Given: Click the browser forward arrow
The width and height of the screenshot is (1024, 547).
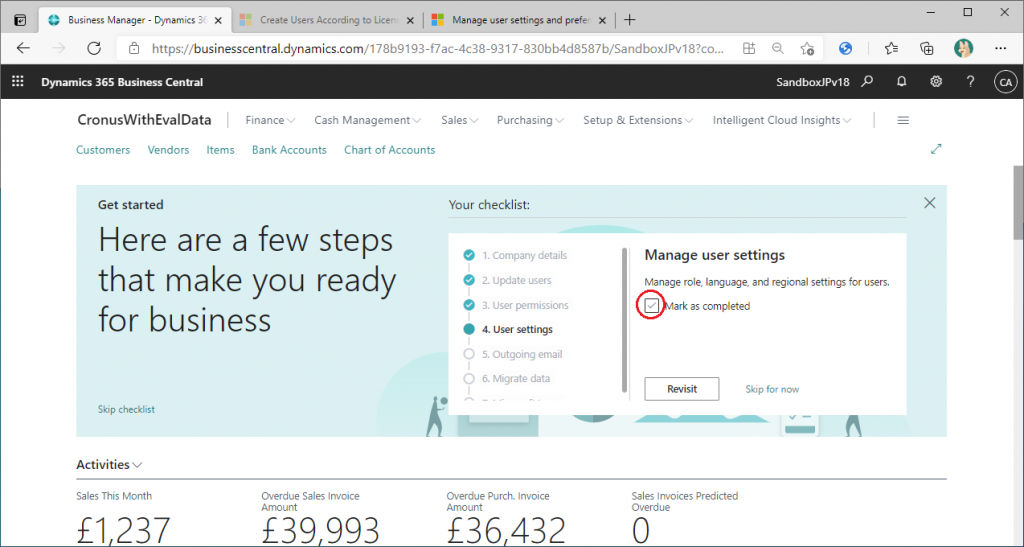Looking at the screenshot, I should (59, 48).
